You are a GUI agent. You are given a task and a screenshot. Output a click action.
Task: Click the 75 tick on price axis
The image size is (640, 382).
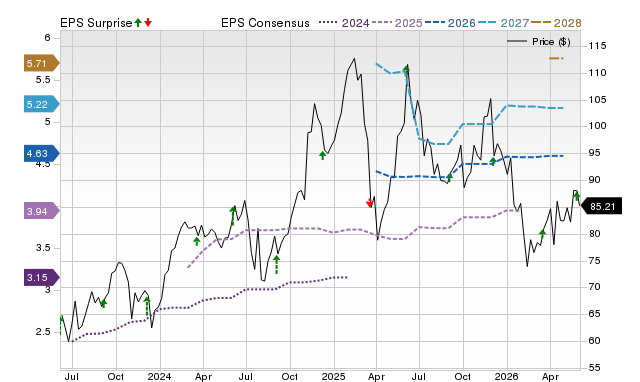(594, 260)
